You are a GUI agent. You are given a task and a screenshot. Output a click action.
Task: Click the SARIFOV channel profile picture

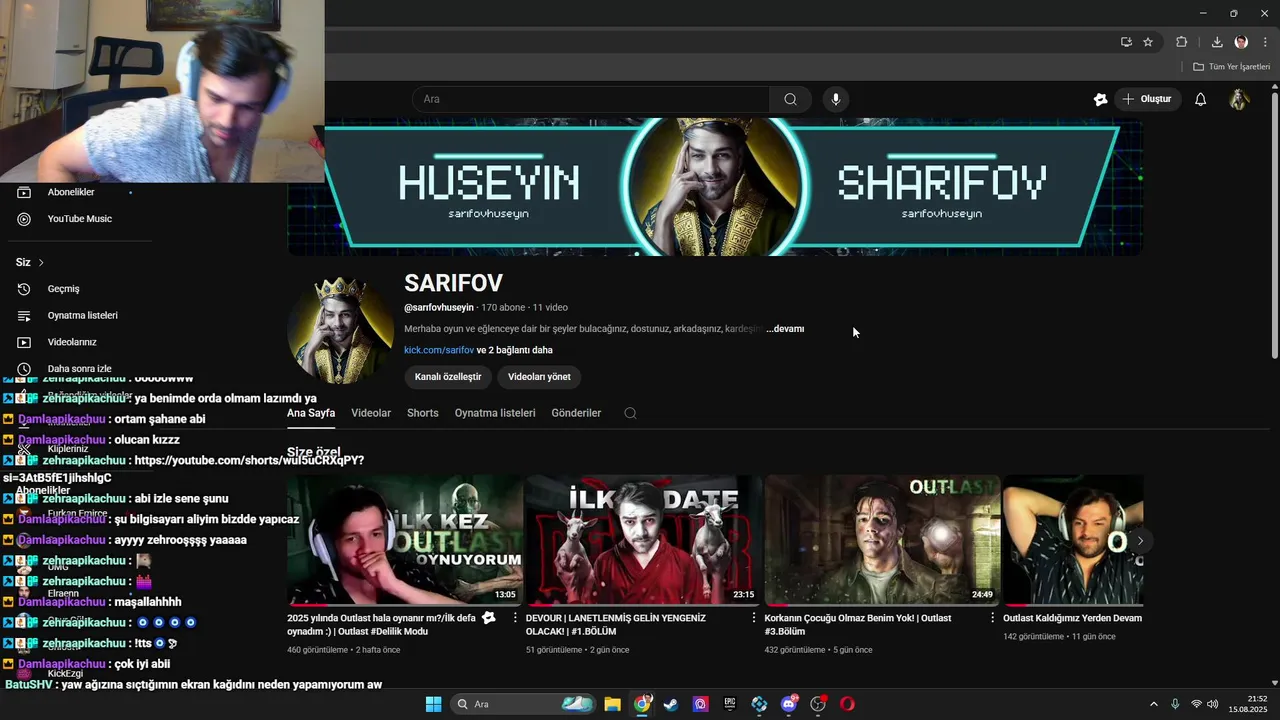(x=340, y=330)
